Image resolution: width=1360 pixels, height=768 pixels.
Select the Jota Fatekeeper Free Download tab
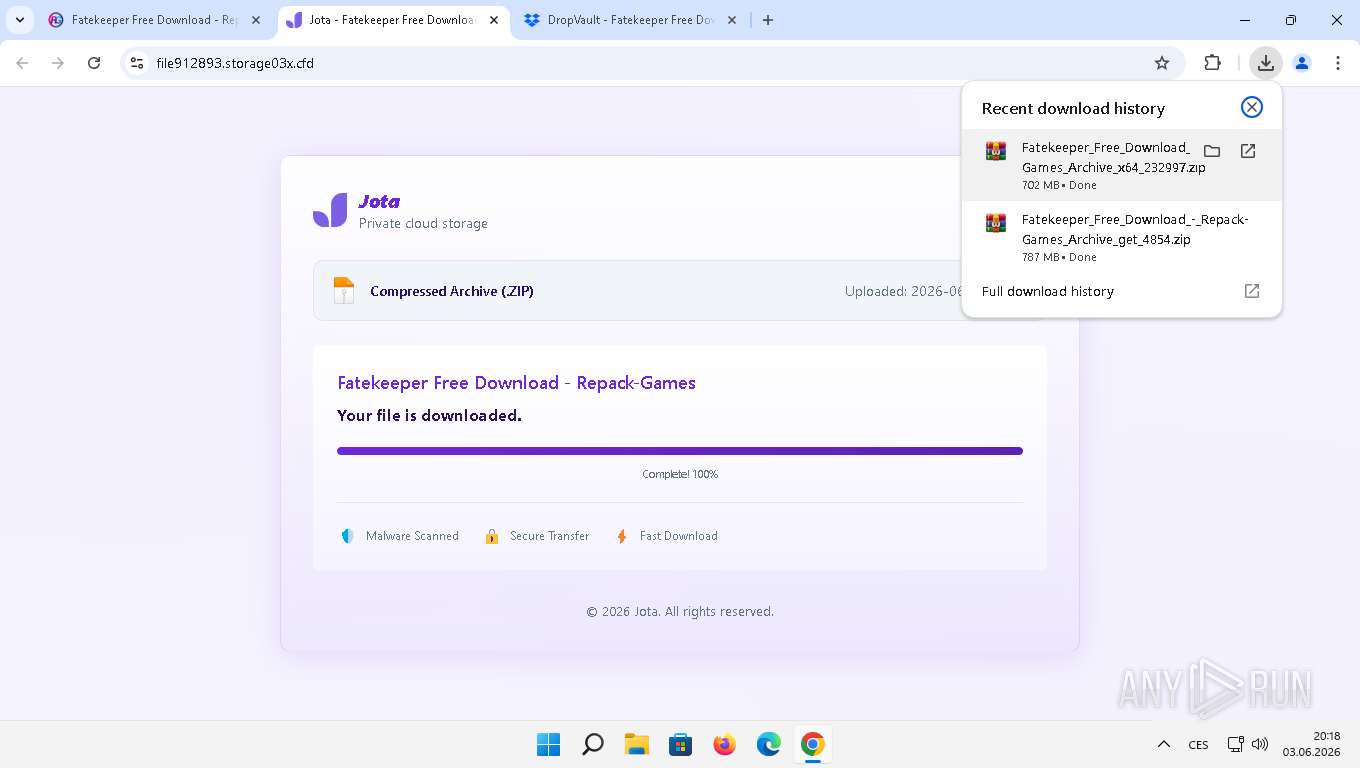pos(391,20)
